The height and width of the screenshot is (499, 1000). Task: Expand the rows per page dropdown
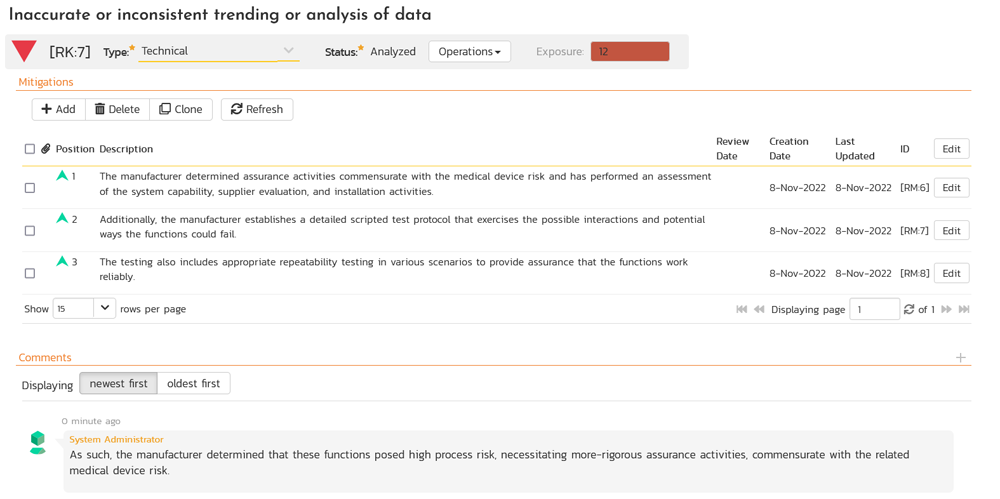point(104,309)
